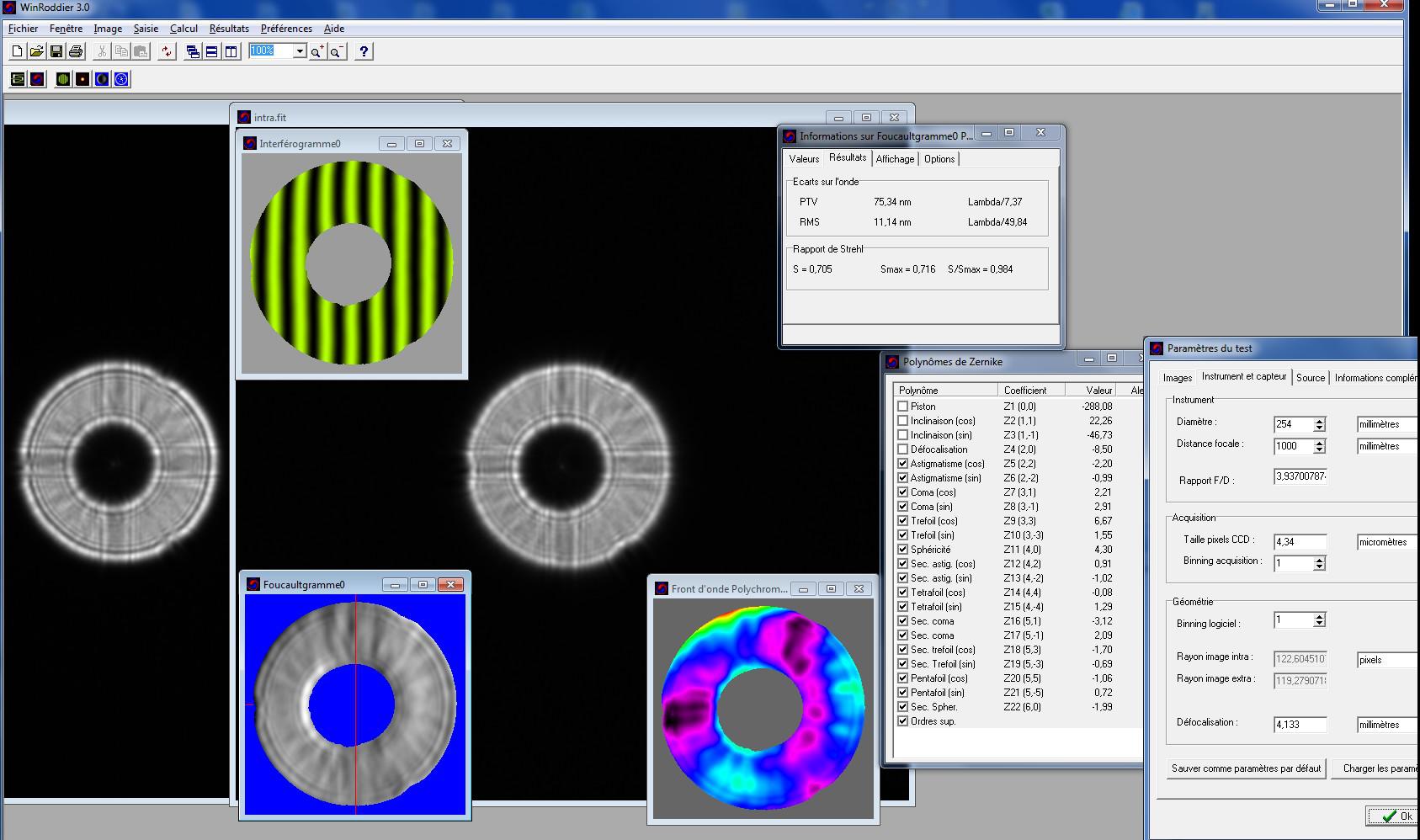
Task: Adjust the Binning acquisition spinner arrows
Action: (x=1319, y=563)
